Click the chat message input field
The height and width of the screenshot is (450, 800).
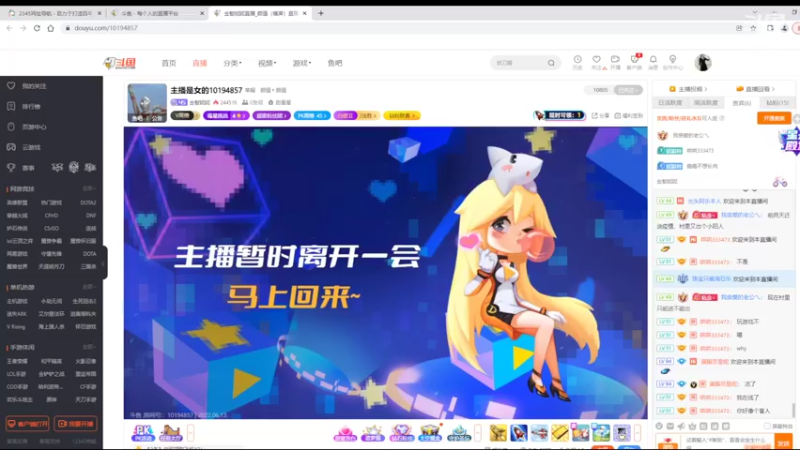point(728,440)
